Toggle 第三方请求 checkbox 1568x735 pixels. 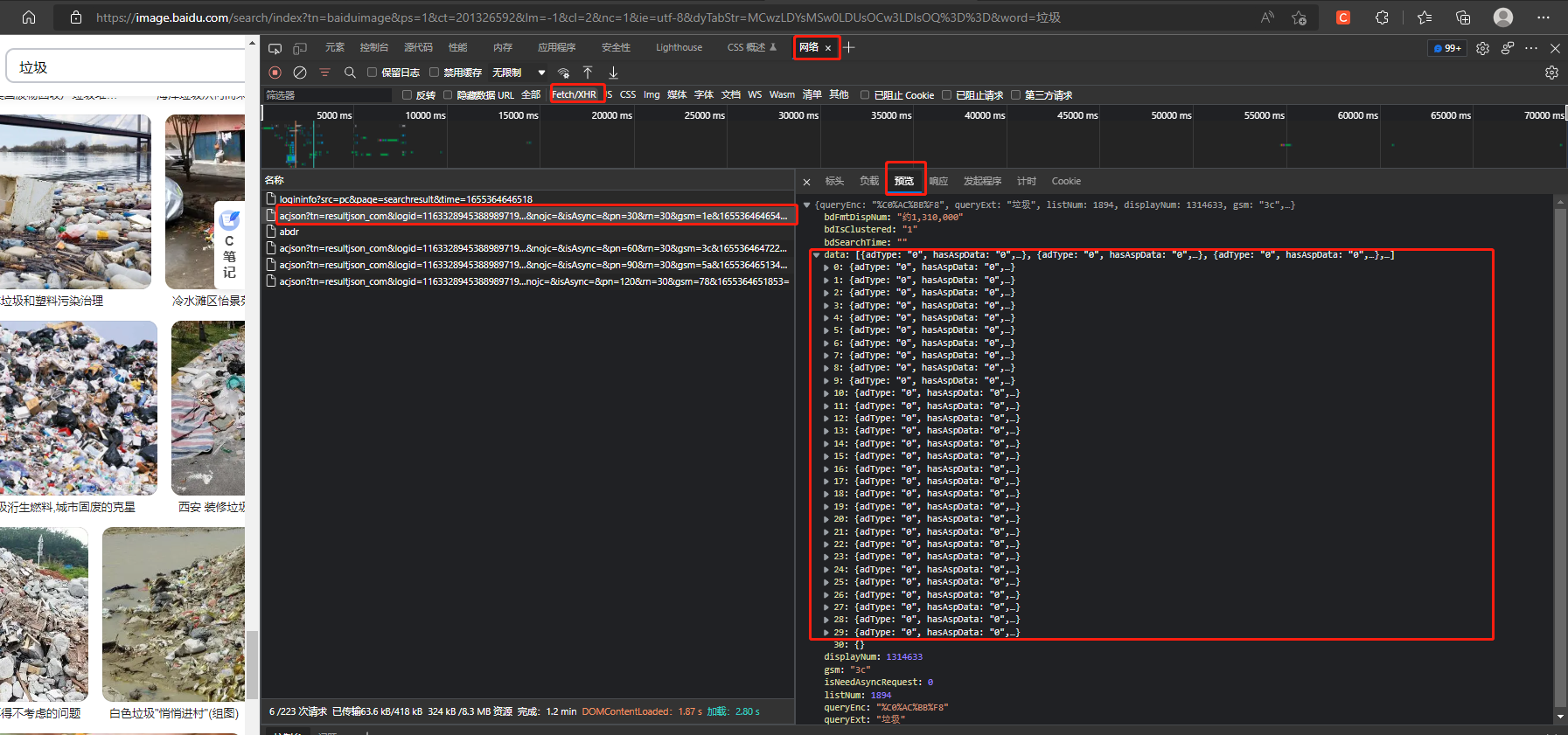click(1015, 95)
